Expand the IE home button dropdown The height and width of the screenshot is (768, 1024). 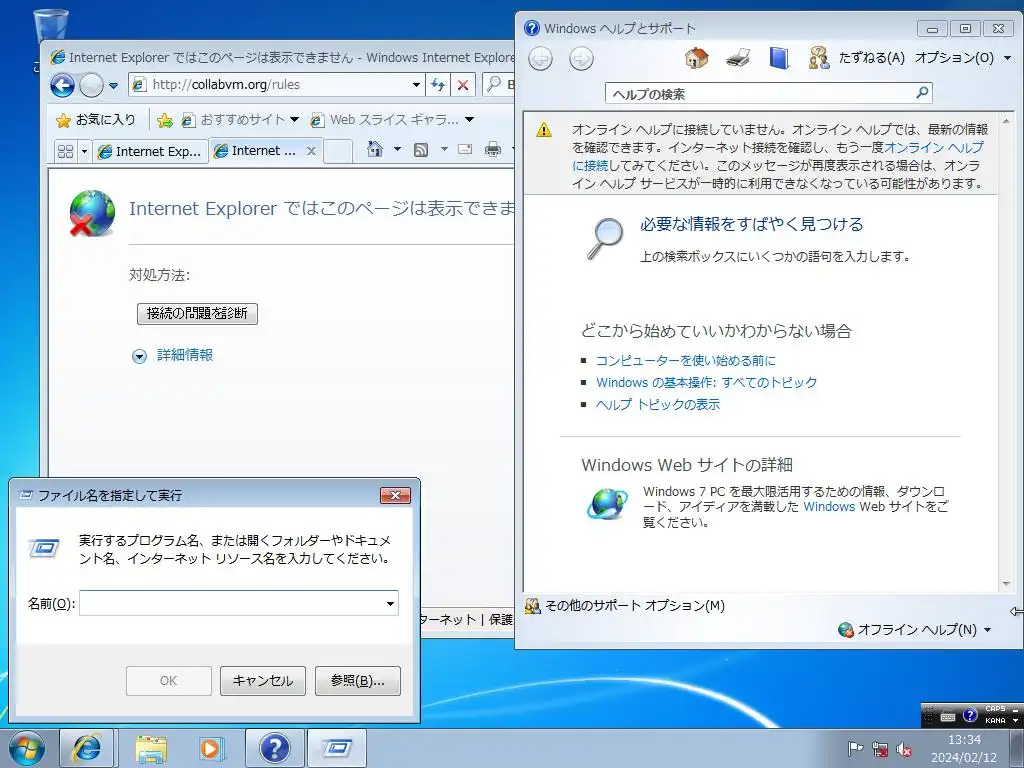[x=397, y=150]
